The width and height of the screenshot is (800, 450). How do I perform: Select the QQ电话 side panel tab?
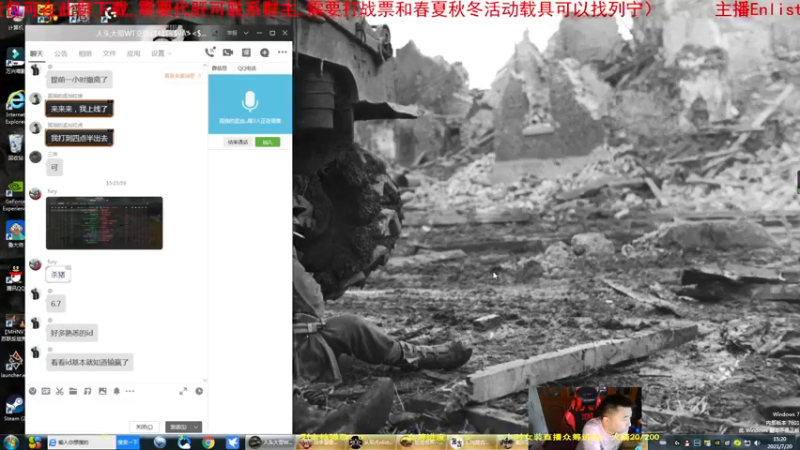pyautogui.click(x=247, y=68)
